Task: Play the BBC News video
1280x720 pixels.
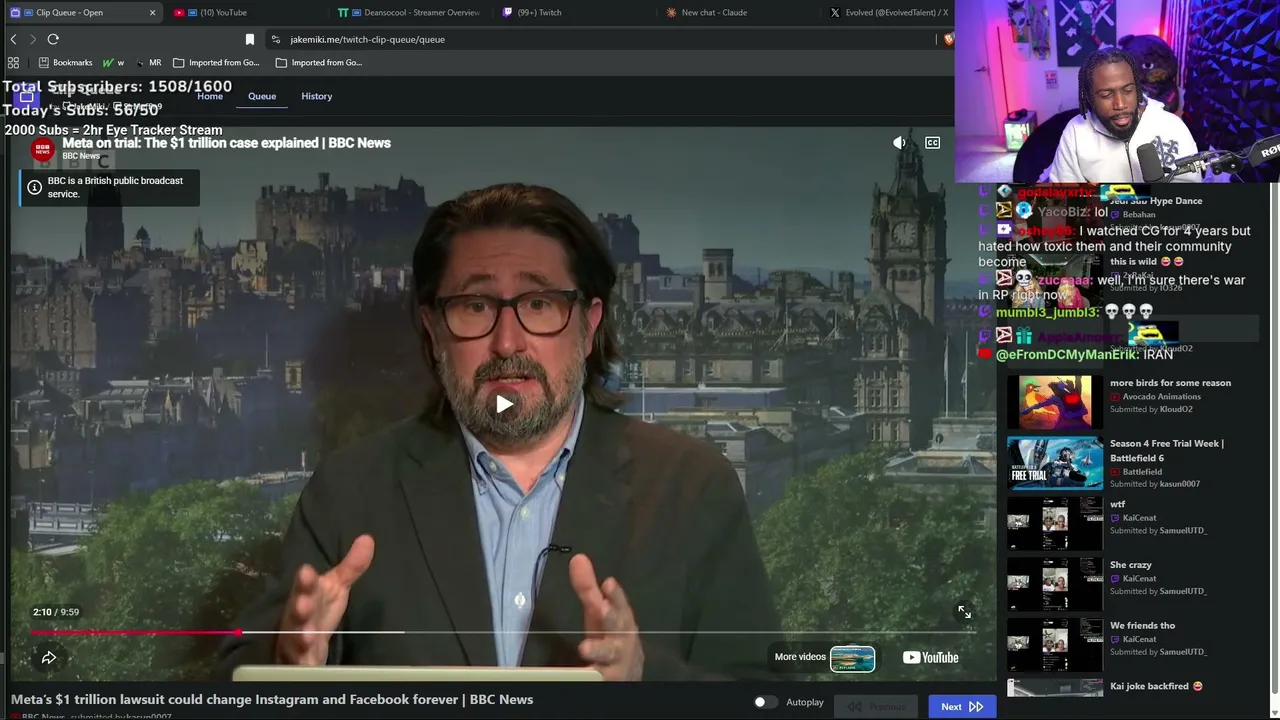Action: pos(504,404)
